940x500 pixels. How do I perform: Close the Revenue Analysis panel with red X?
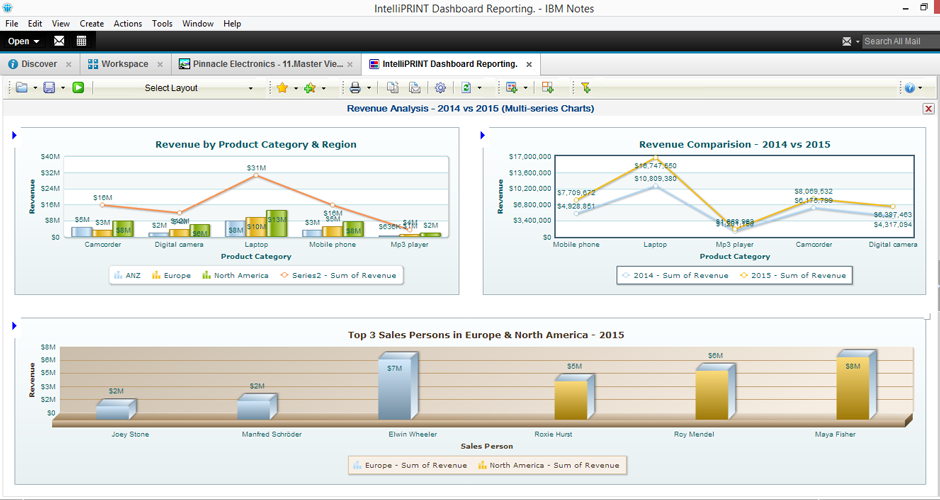(x=928, y=108)
